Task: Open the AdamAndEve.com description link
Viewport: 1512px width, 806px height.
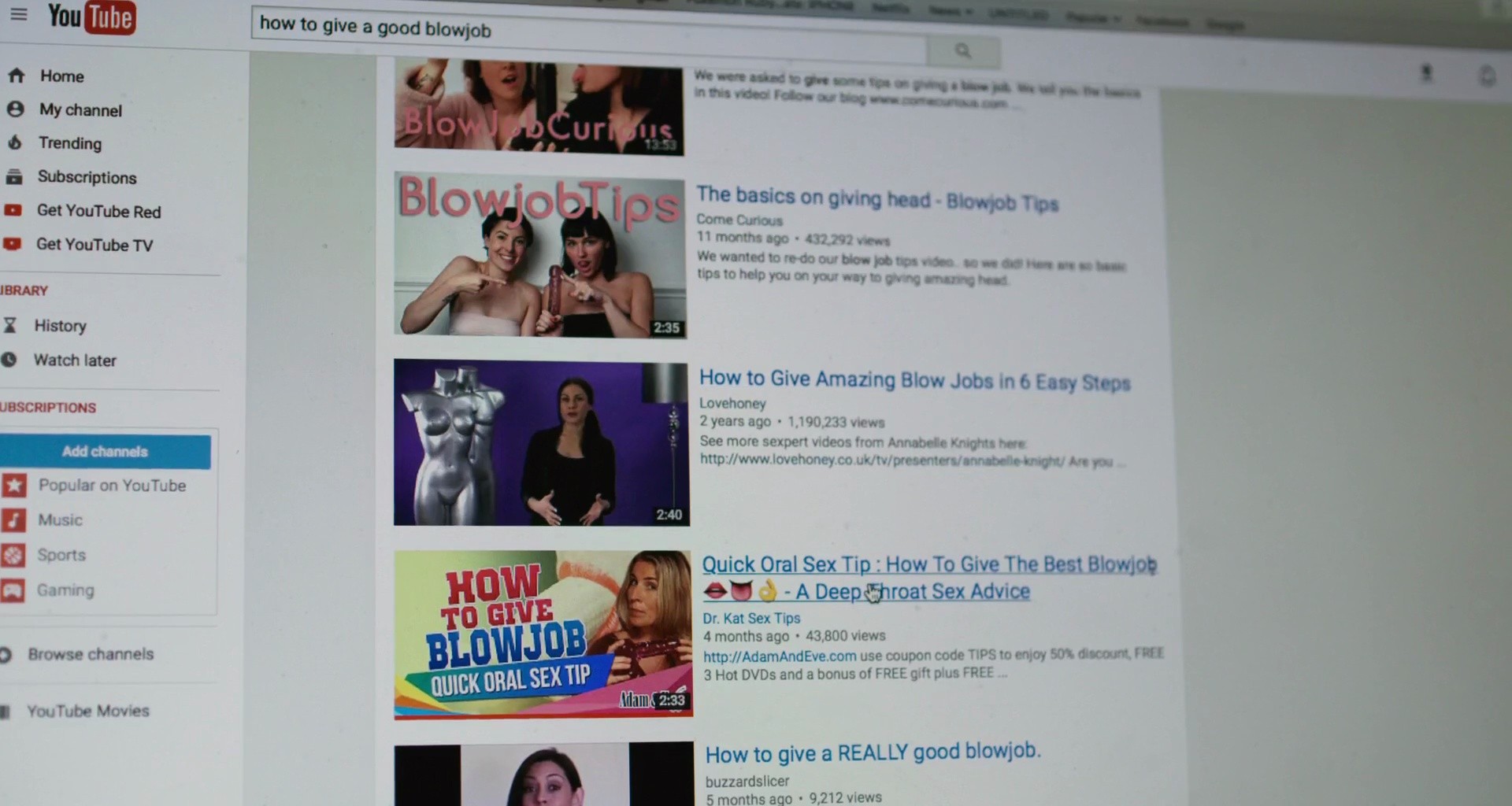Action: coord(780,656)
